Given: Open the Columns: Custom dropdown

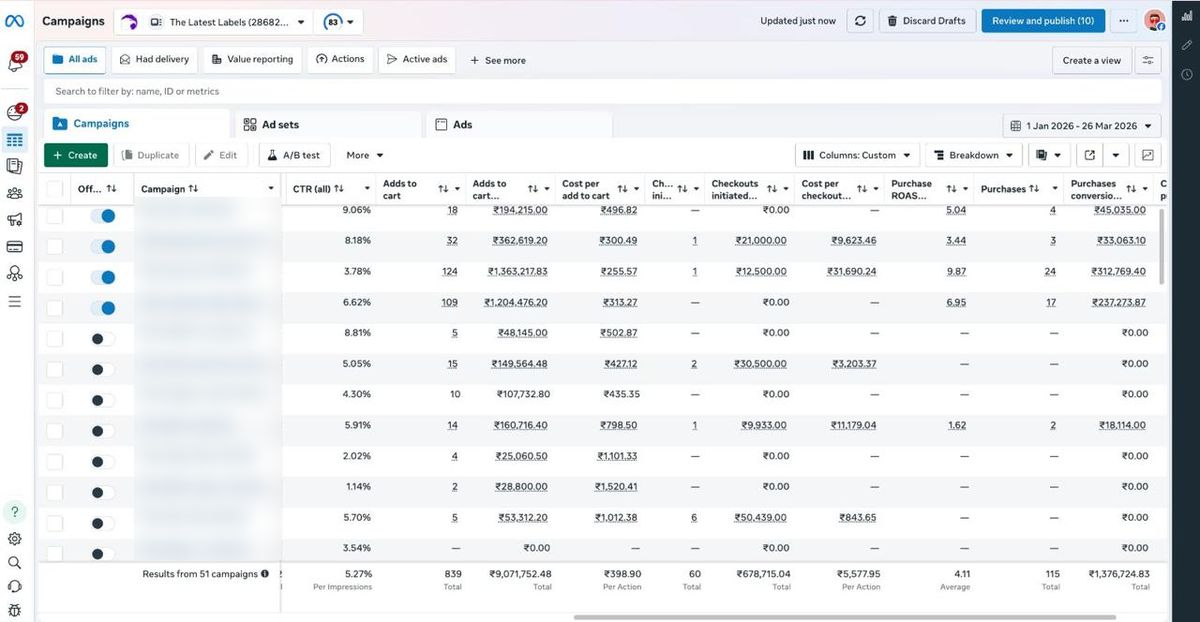Looking at the screenshot, I should 857,155.
